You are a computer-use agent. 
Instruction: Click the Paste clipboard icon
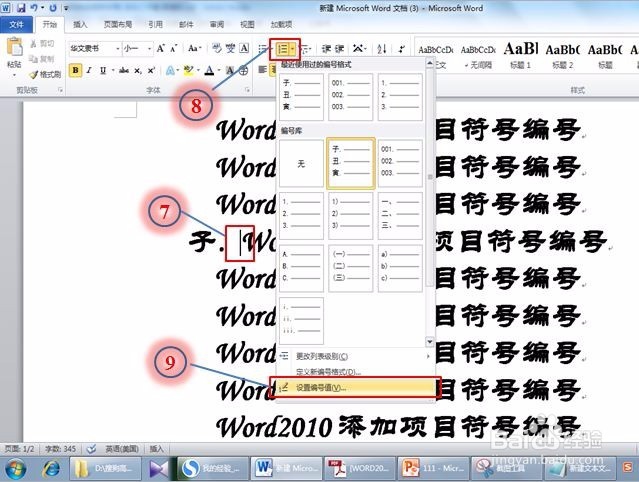point(15,46)
